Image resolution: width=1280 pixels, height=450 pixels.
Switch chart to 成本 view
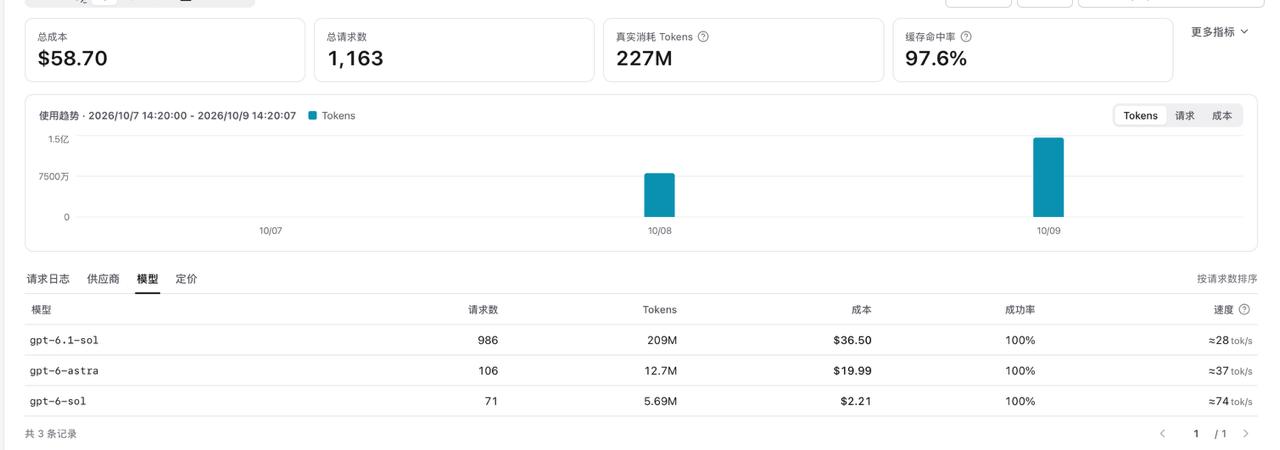pos(1222,116)
